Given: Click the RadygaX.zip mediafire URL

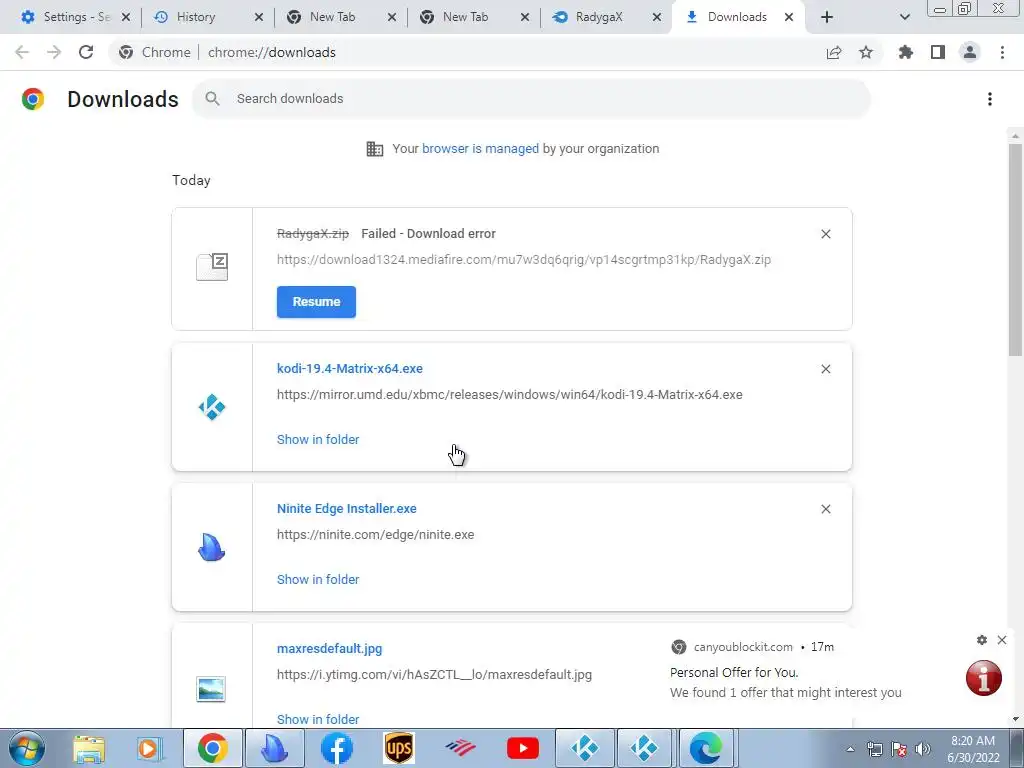Looking at the screenshot, I should (524, 260).
